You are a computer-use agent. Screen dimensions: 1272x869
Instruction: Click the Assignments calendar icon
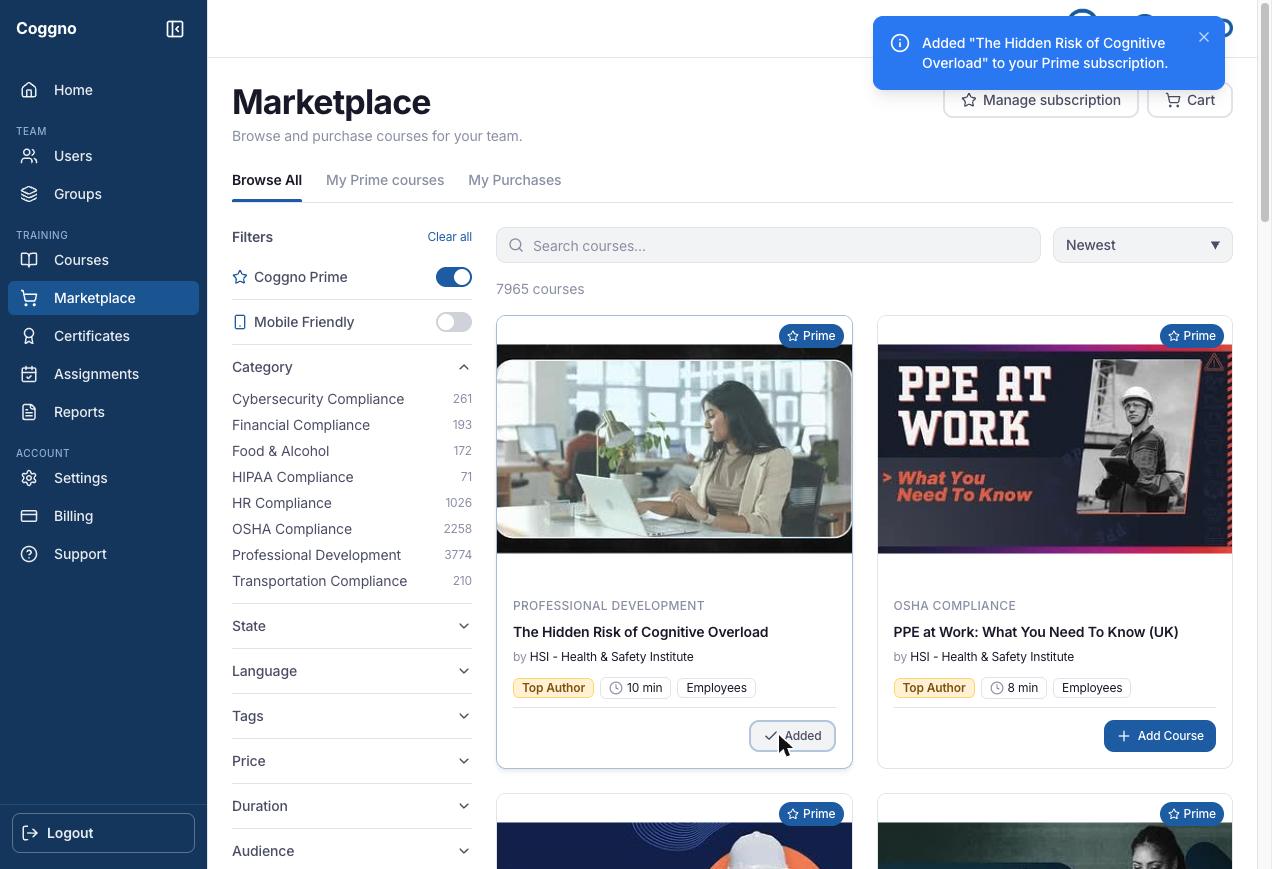[29, 374]
